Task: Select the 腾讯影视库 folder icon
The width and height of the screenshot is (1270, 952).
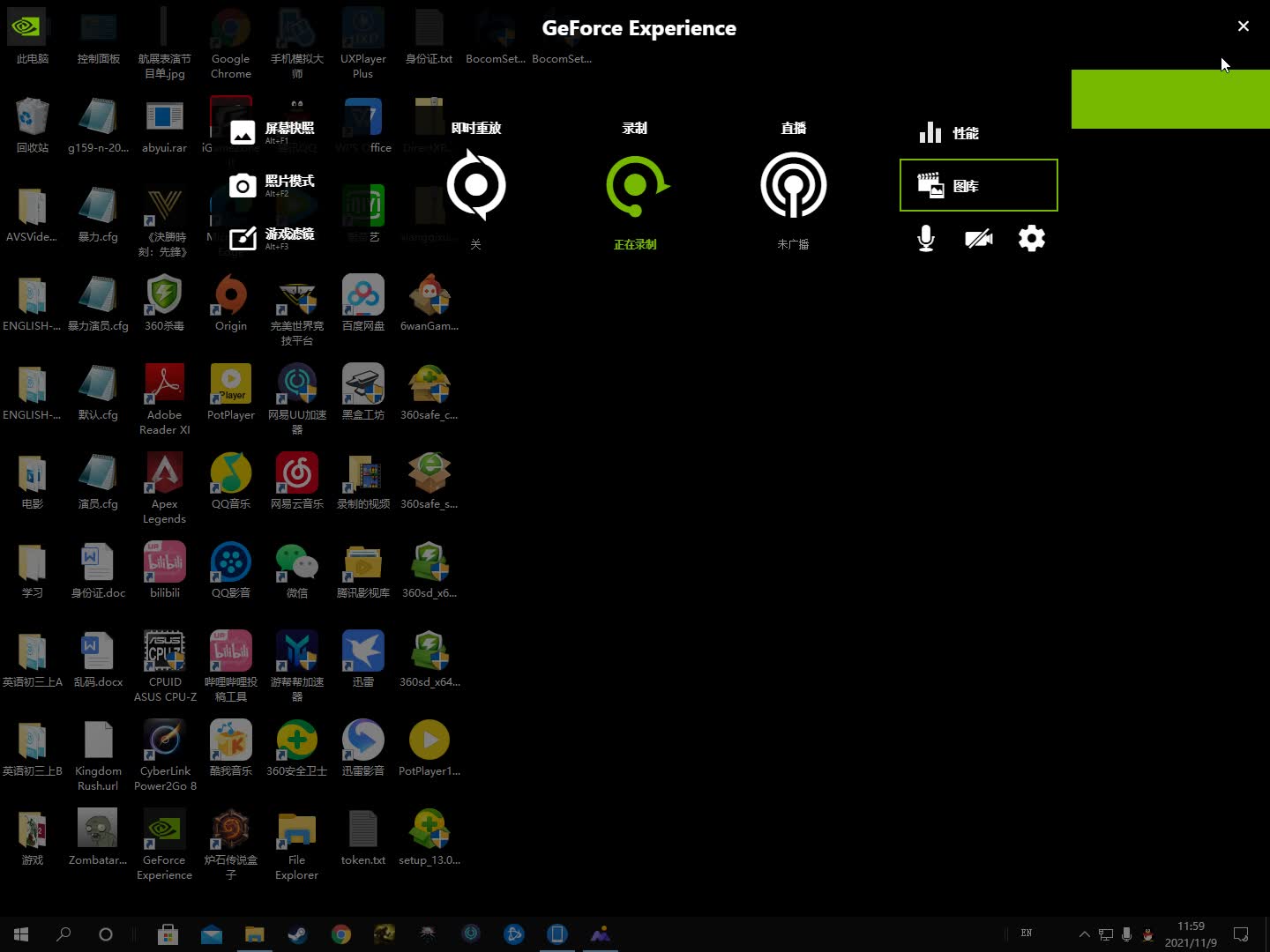Action: point(363,570)
